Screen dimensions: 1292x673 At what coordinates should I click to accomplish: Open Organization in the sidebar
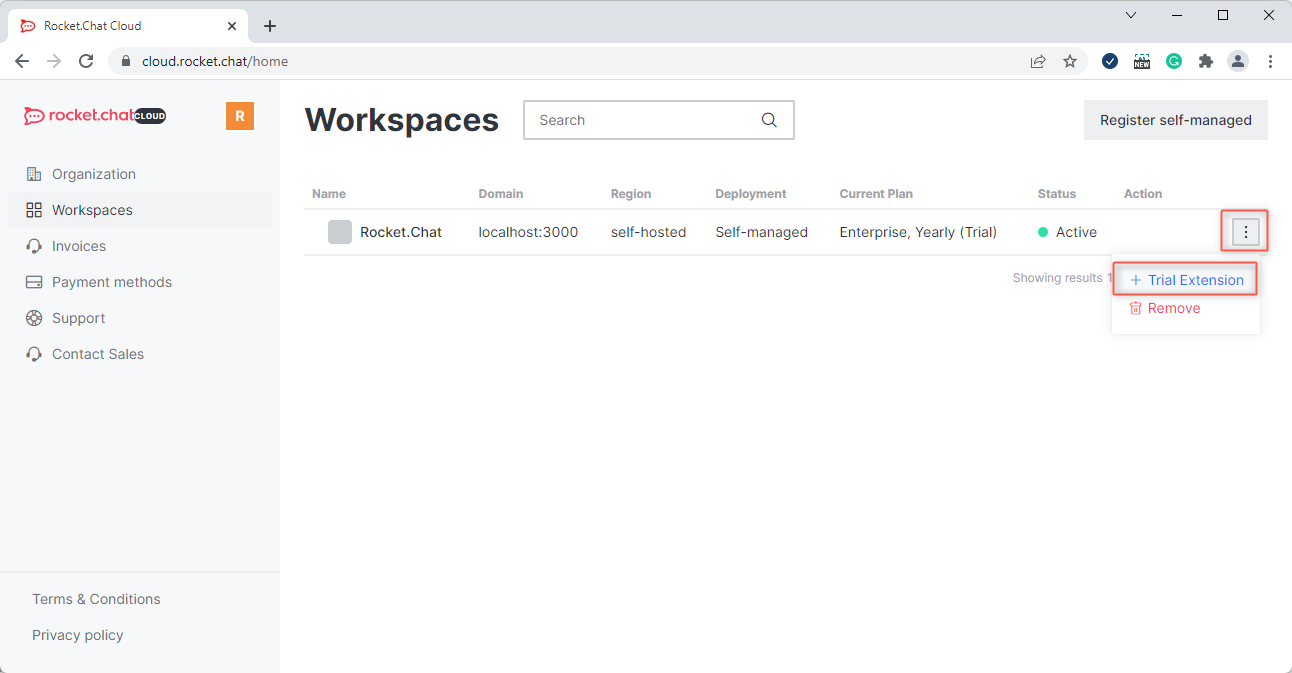(140, 174)
